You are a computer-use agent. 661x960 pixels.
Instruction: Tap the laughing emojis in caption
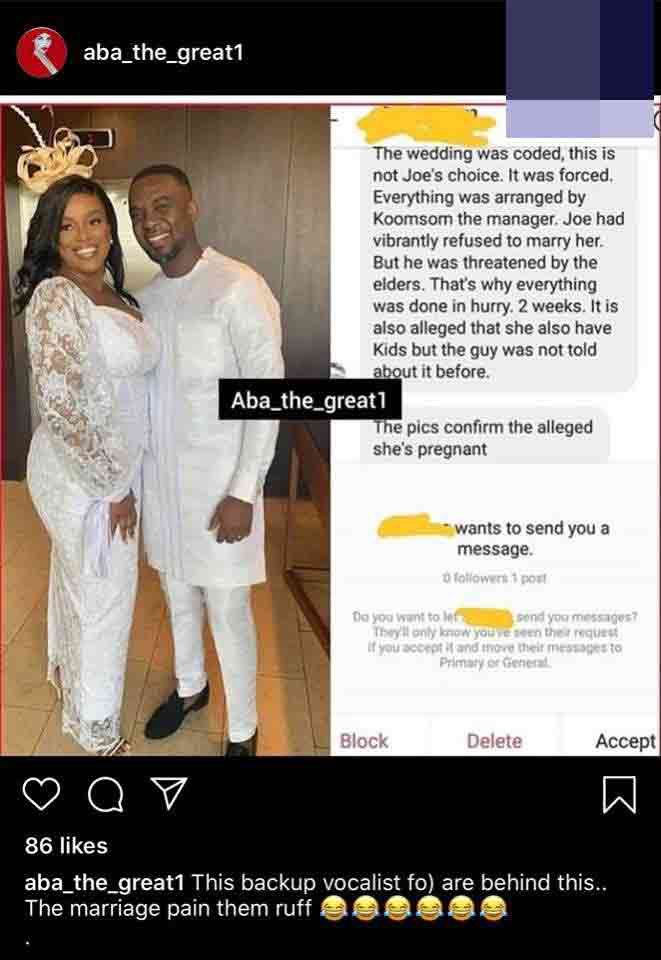click(414, 908)
